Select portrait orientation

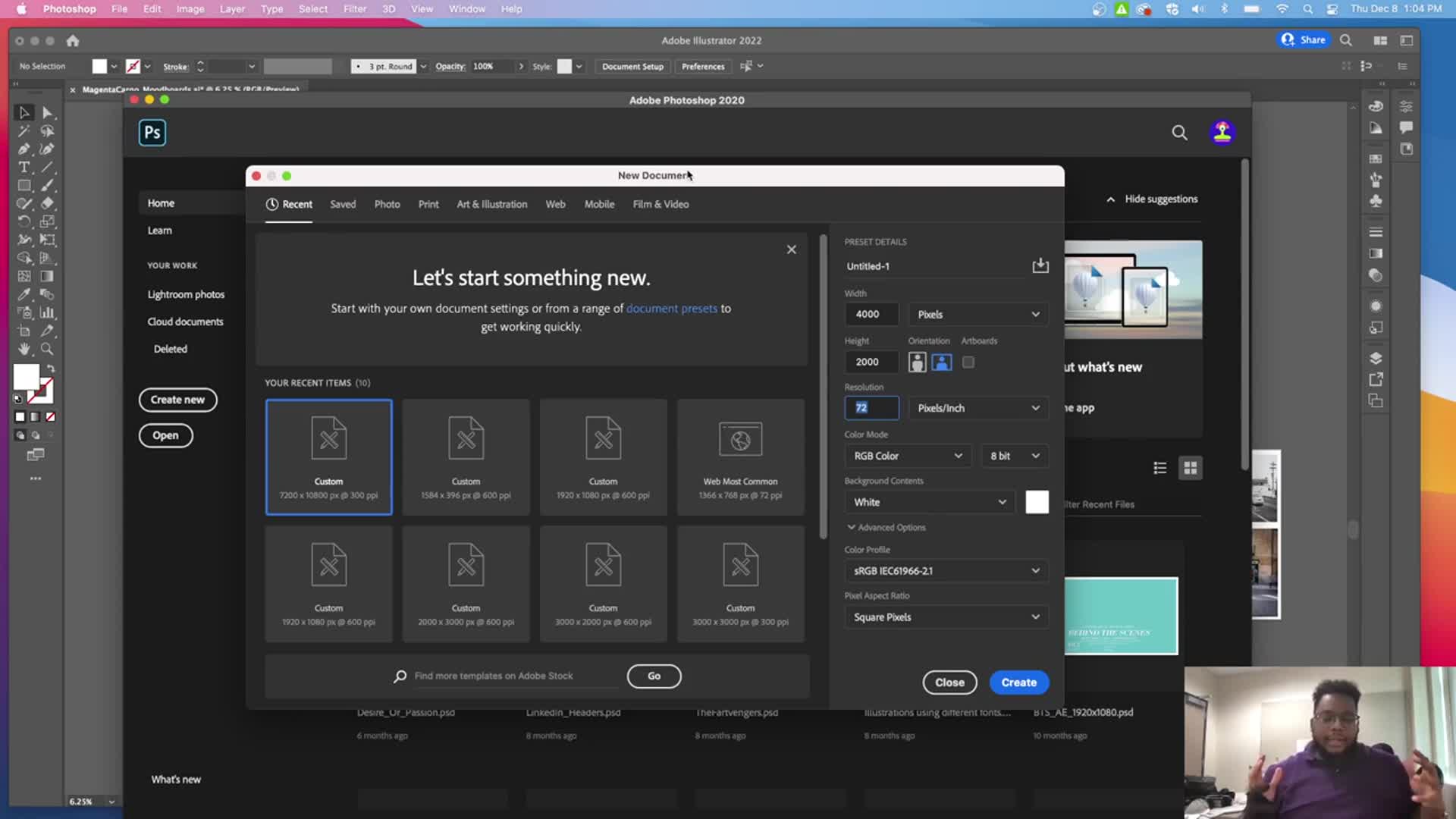coord(917,362)
